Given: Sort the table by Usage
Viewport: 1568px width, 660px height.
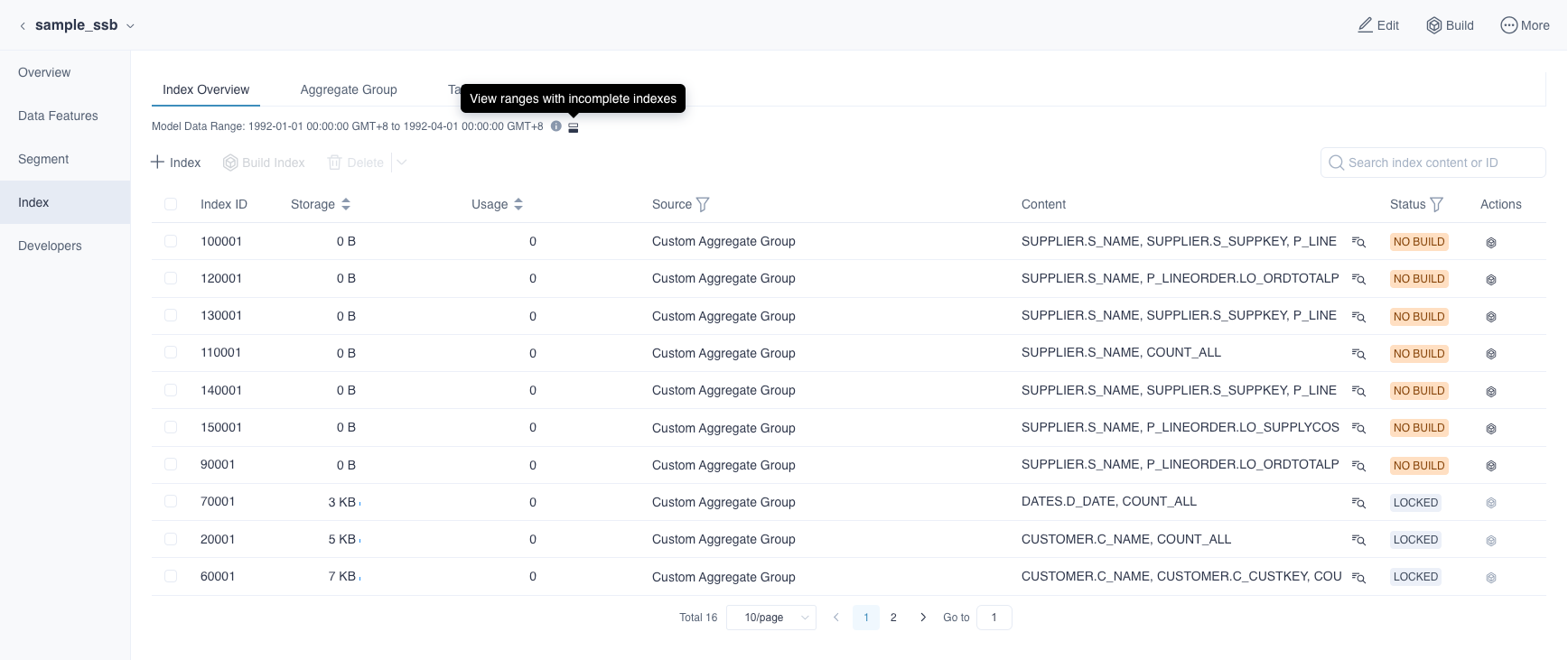Looking at the screenshot, I should 518,205.
